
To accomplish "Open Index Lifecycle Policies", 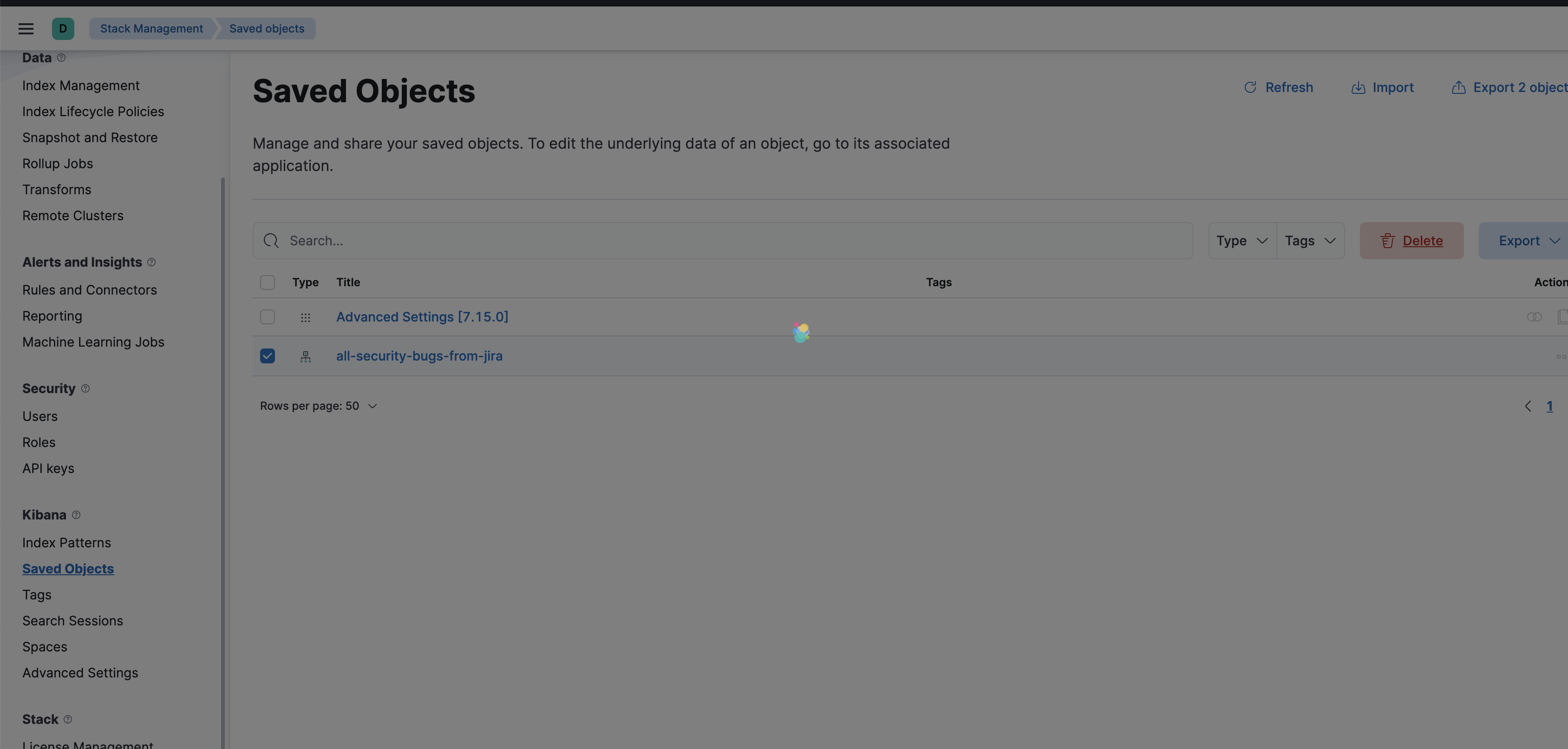I will tap(93, 112).
